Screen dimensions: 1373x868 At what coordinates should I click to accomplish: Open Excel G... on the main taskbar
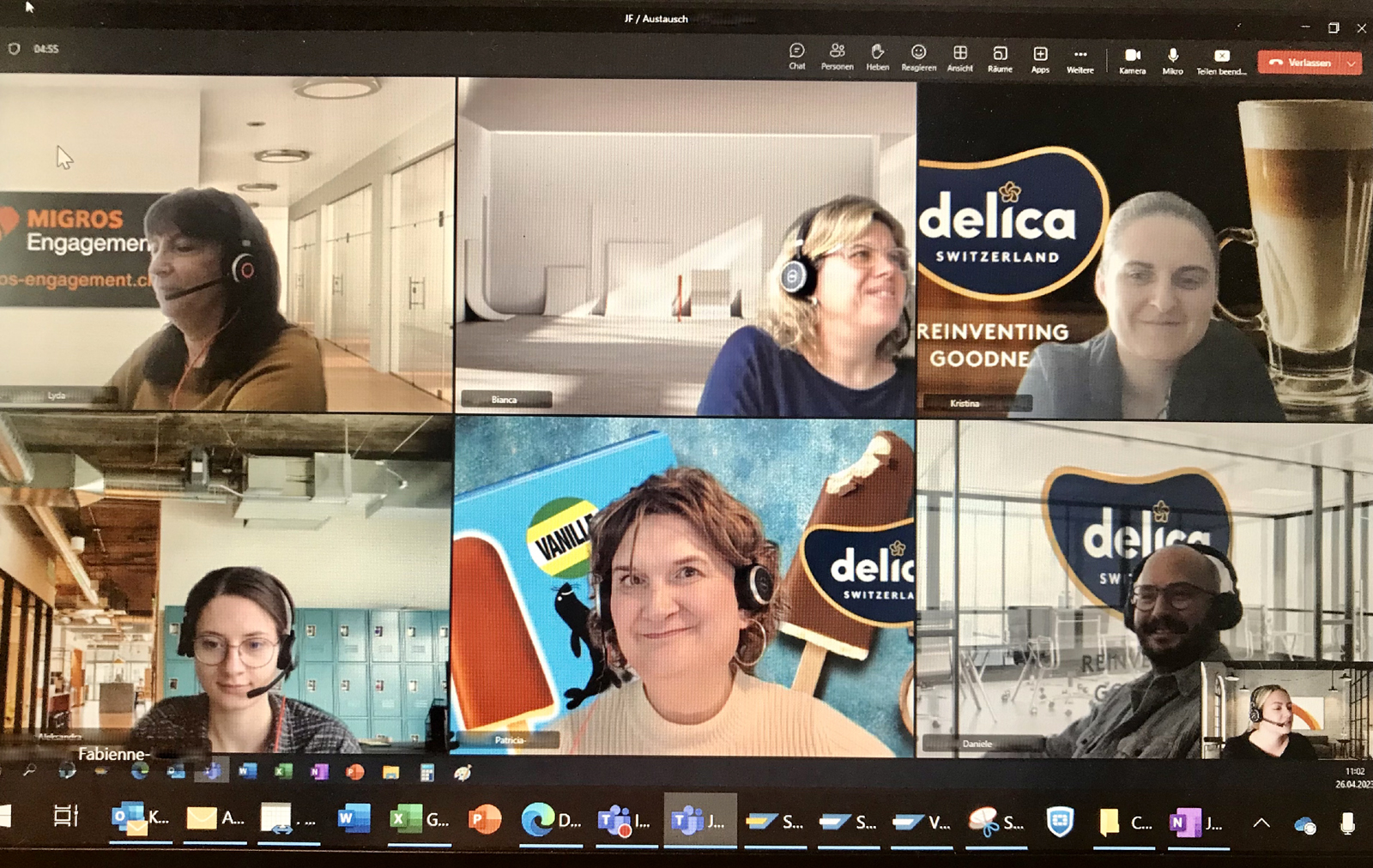420,820
